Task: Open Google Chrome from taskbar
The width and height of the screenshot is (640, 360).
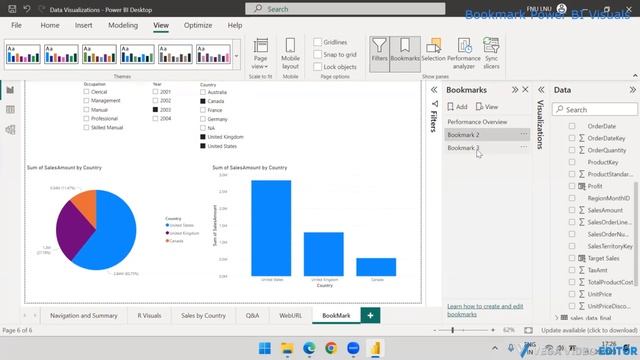Action: [331, 348]
